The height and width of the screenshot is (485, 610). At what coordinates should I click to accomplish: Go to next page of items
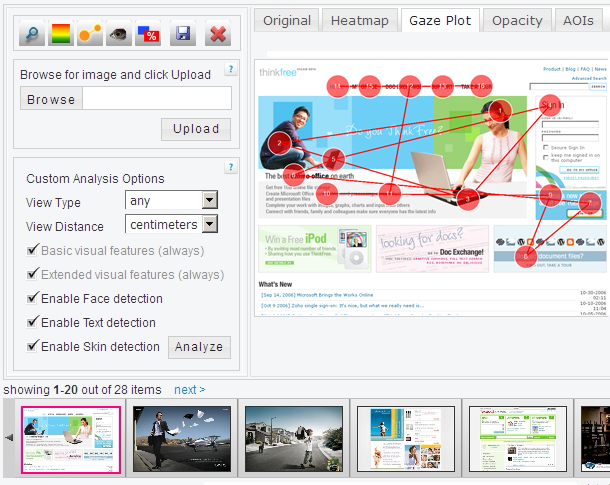pos(189,389)
